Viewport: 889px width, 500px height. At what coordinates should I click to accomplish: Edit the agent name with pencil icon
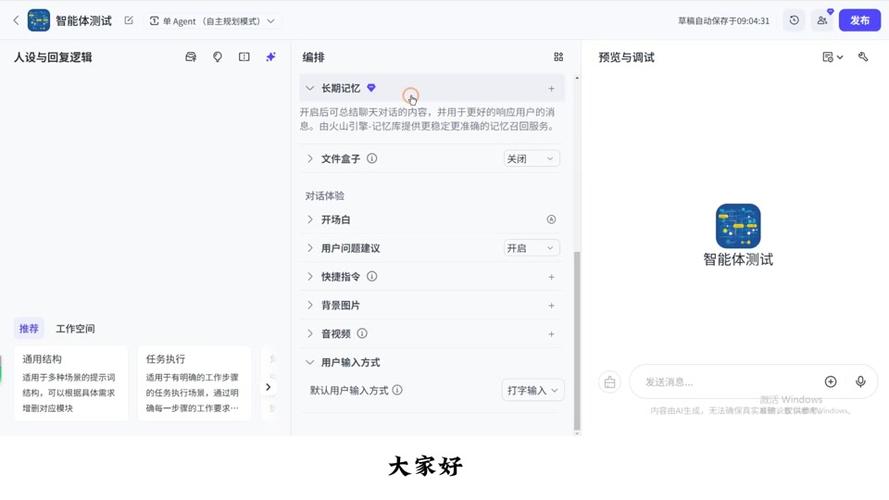point(129,20)
